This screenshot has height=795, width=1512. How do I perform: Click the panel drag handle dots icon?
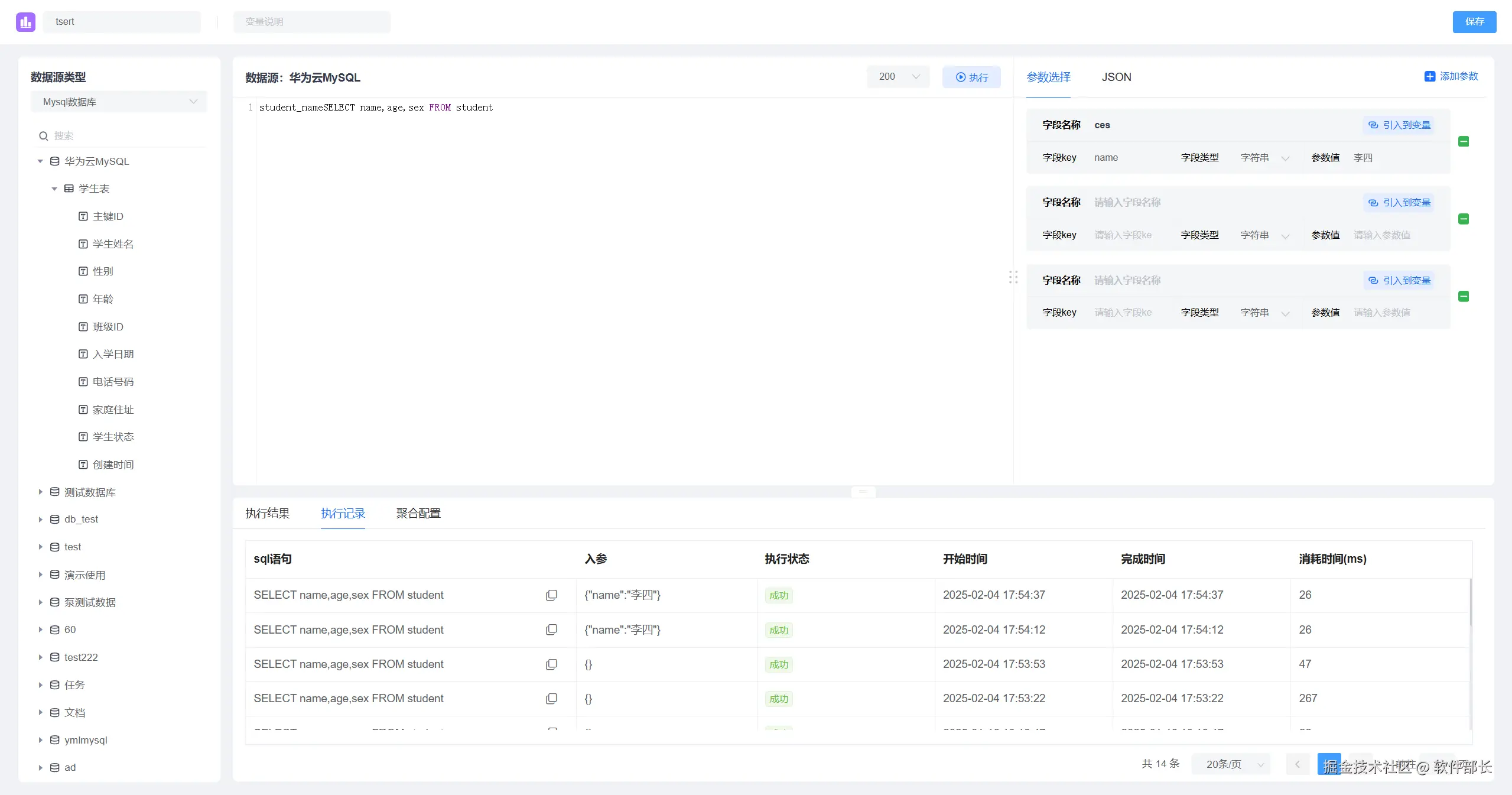[x=1013, y=277]
